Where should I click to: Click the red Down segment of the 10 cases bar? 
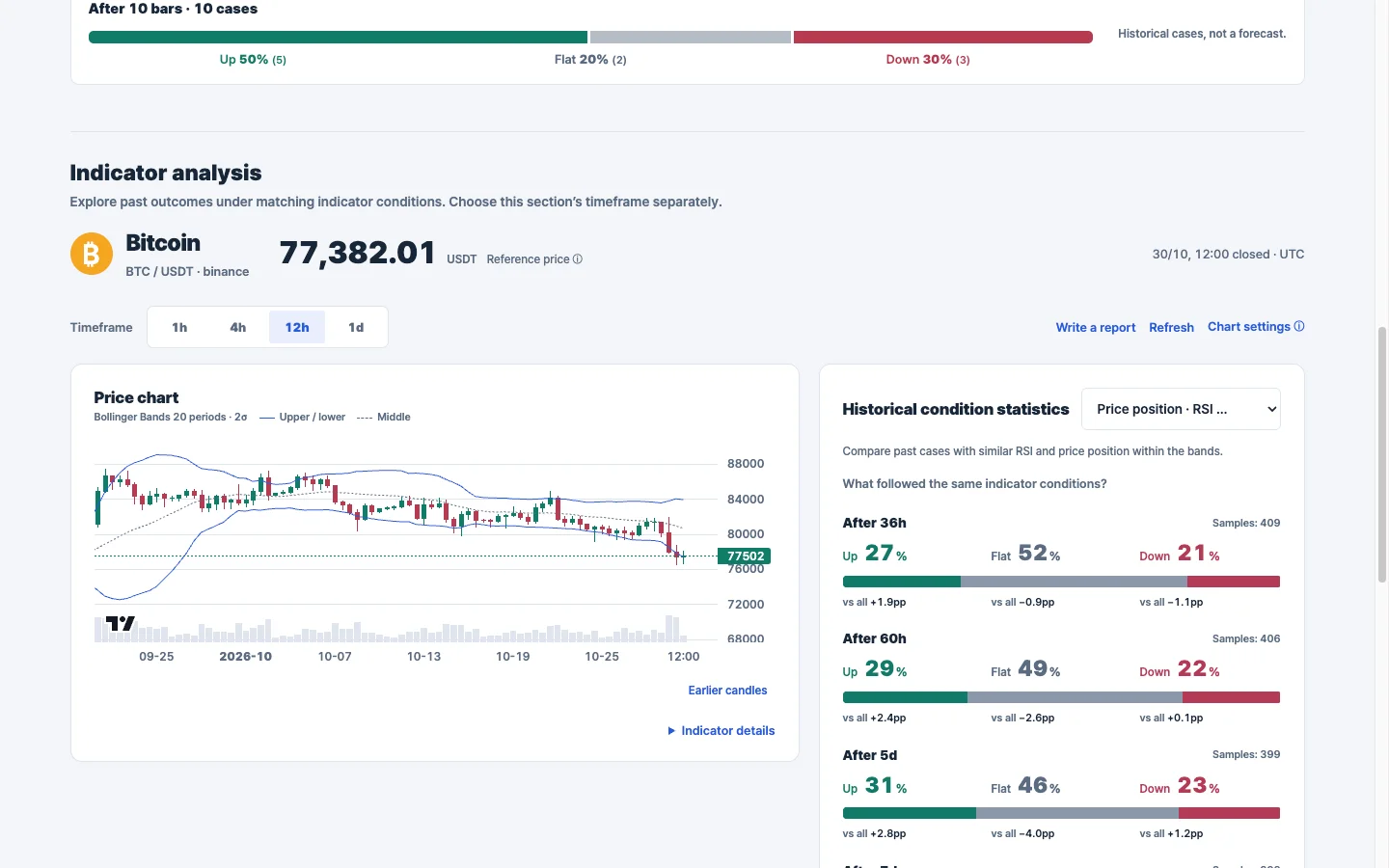coord(943,38)
